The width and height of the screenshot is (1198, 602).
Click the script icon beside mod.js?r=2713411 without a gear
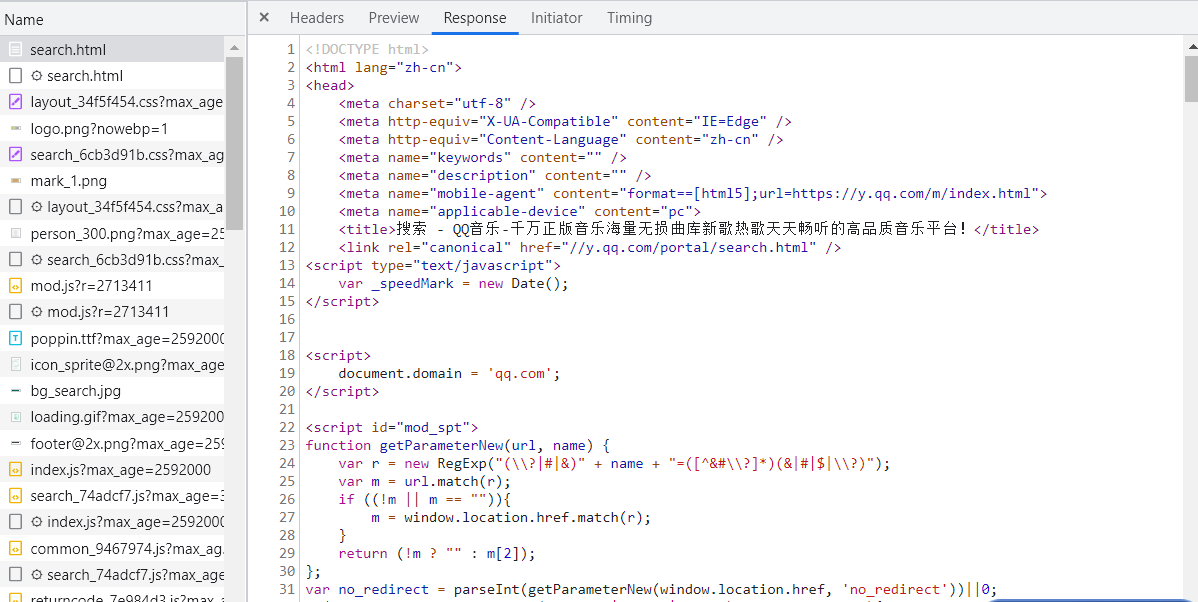pos(15,286)
